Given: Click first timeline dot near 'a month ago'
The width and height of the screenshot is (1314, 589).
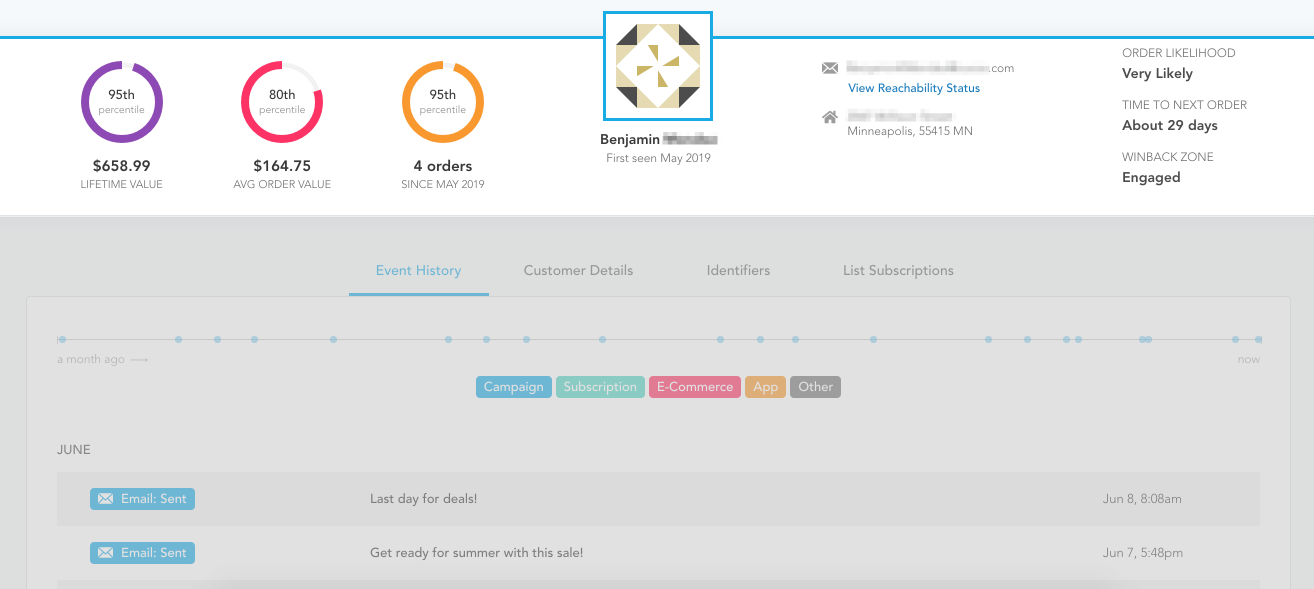Looking at the screenshot, I should (x=62, y=340).
